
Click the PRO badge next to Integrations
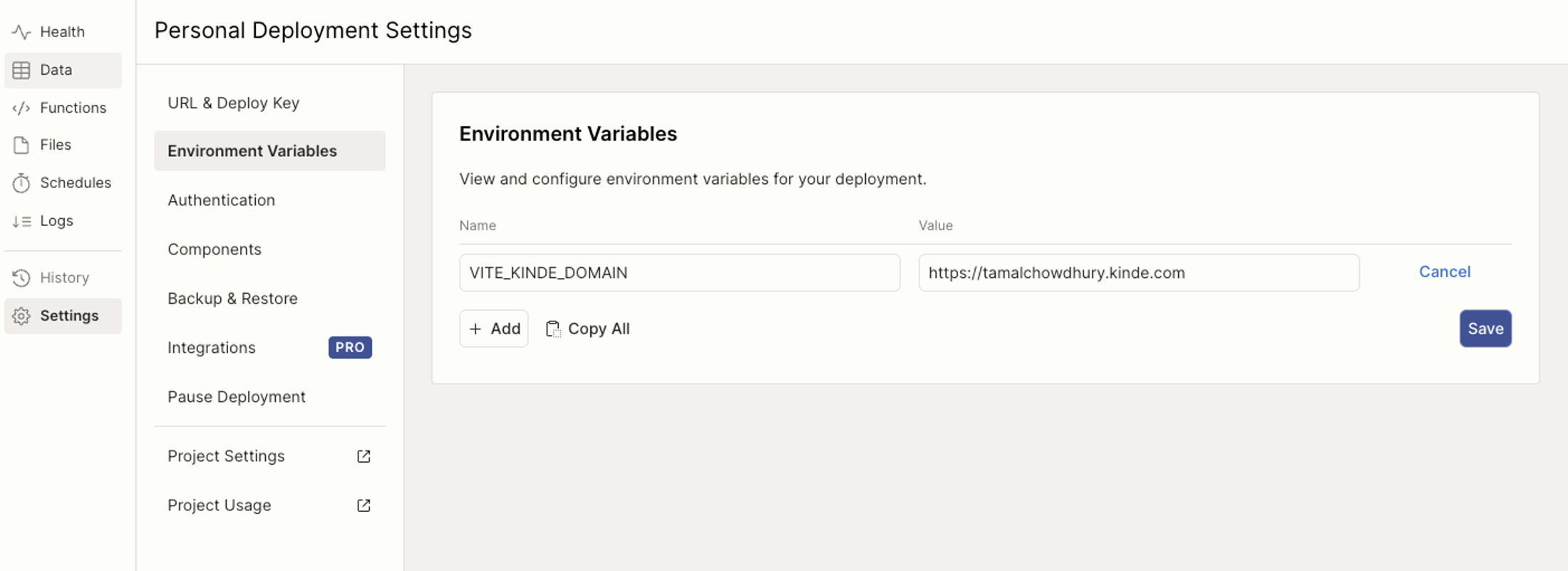coord(350,347)
